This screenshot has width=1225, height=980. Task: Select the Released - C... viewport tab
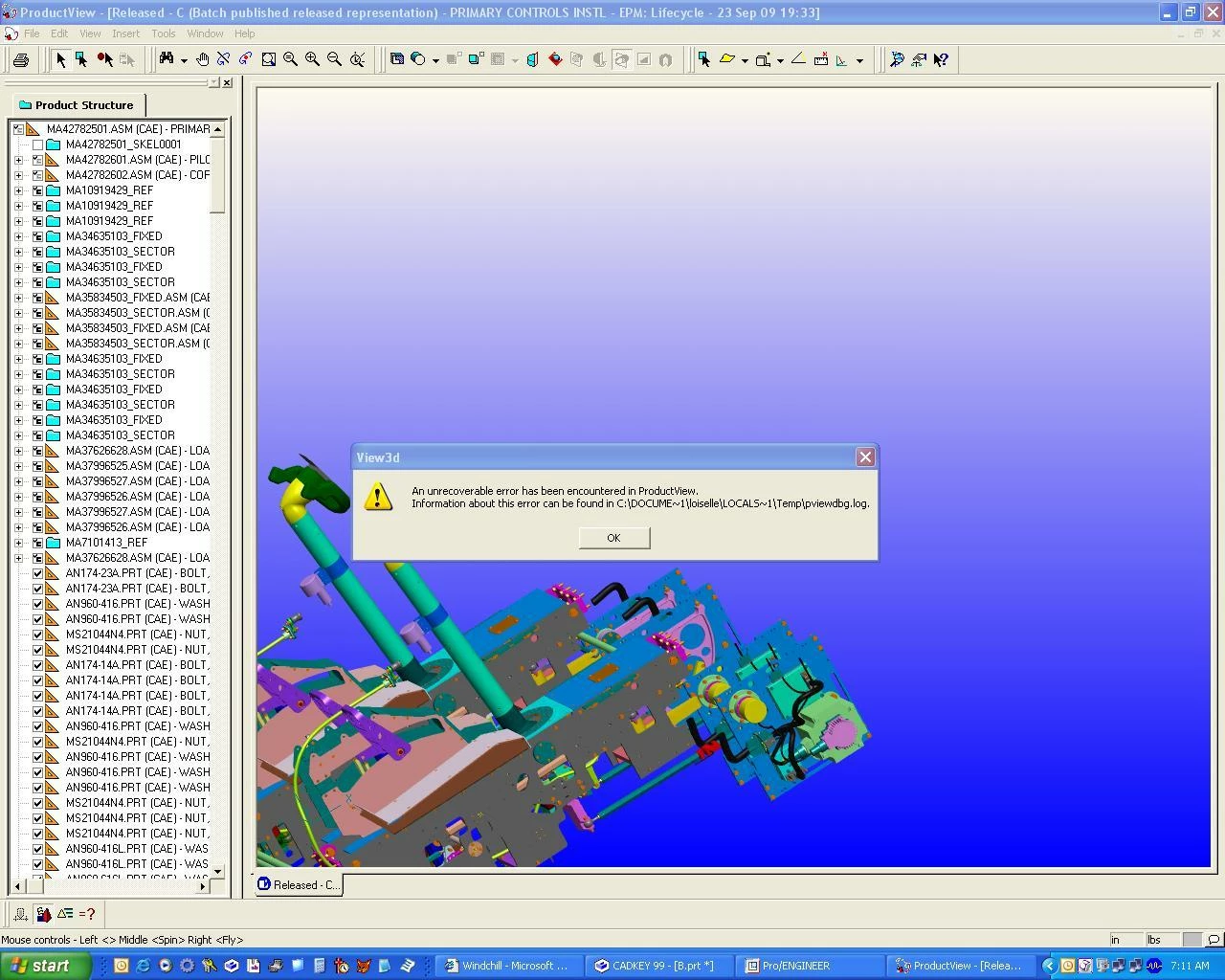299,884
